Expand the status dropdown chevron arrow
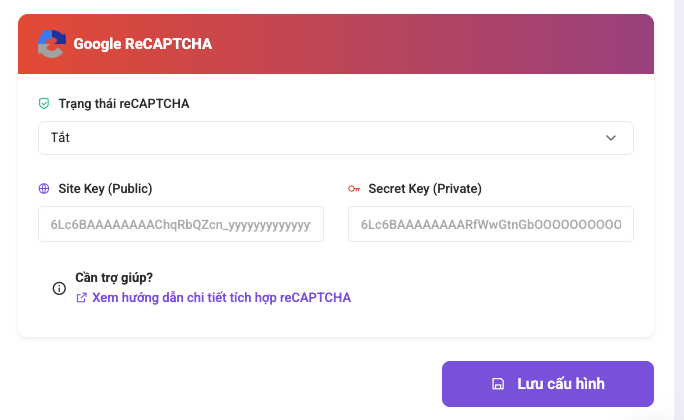The width and height of the screenshot is (684, 420). pyautogui.click(x=611, y=138)
